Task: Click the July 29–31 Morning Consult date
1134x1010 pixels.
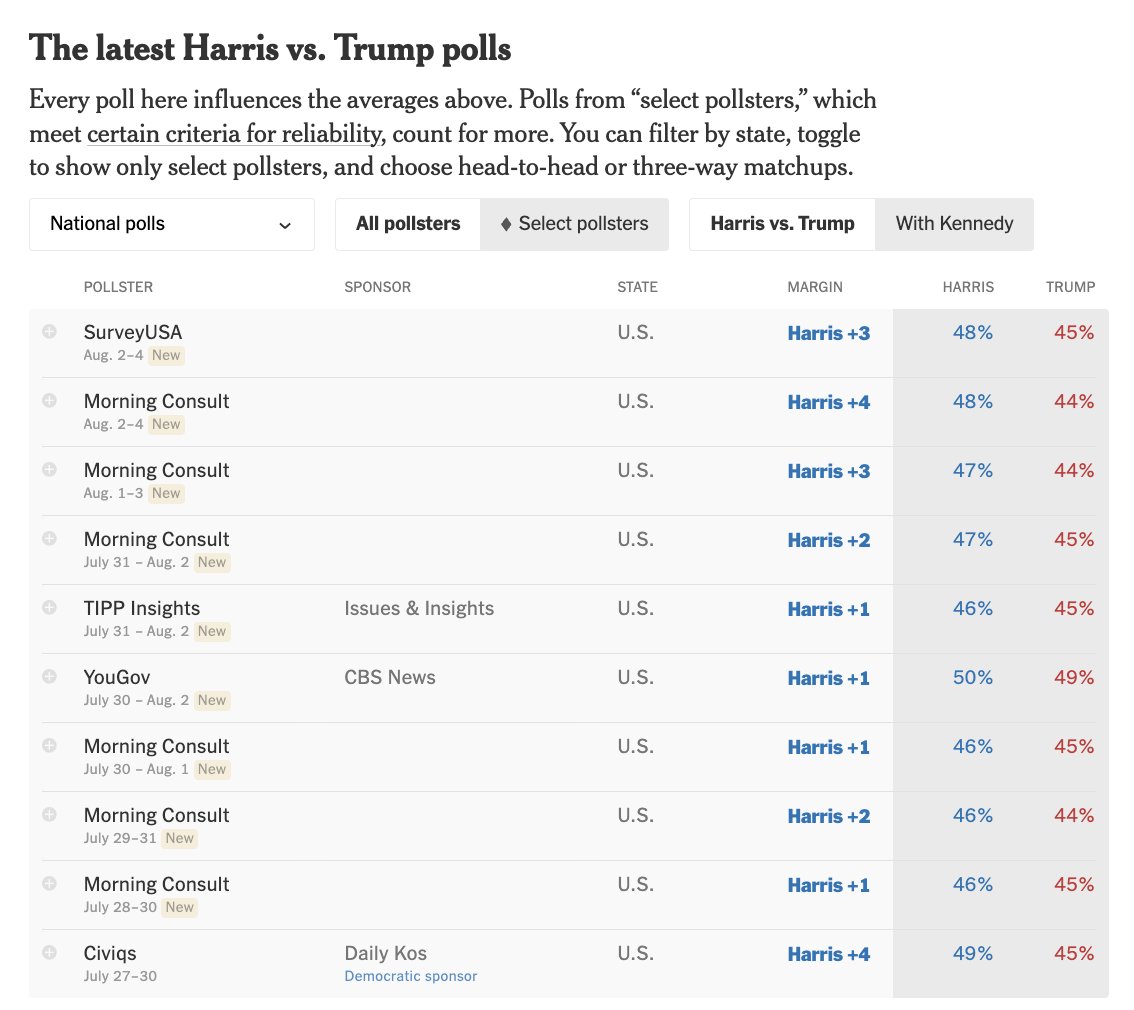Action: (120, 839)
